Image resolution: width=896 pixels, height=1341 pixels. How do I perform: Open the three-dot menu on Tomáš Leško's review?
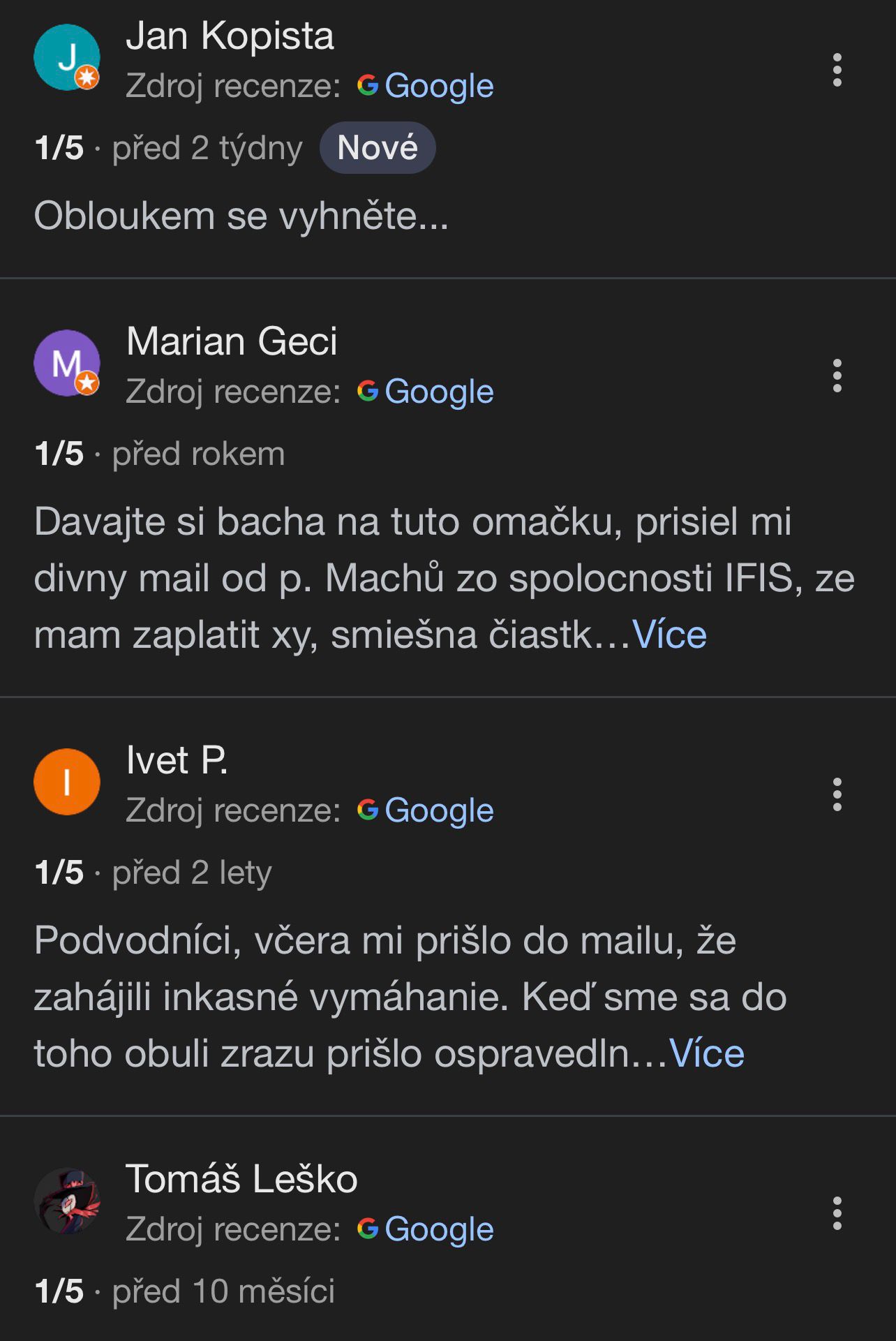837,1213
